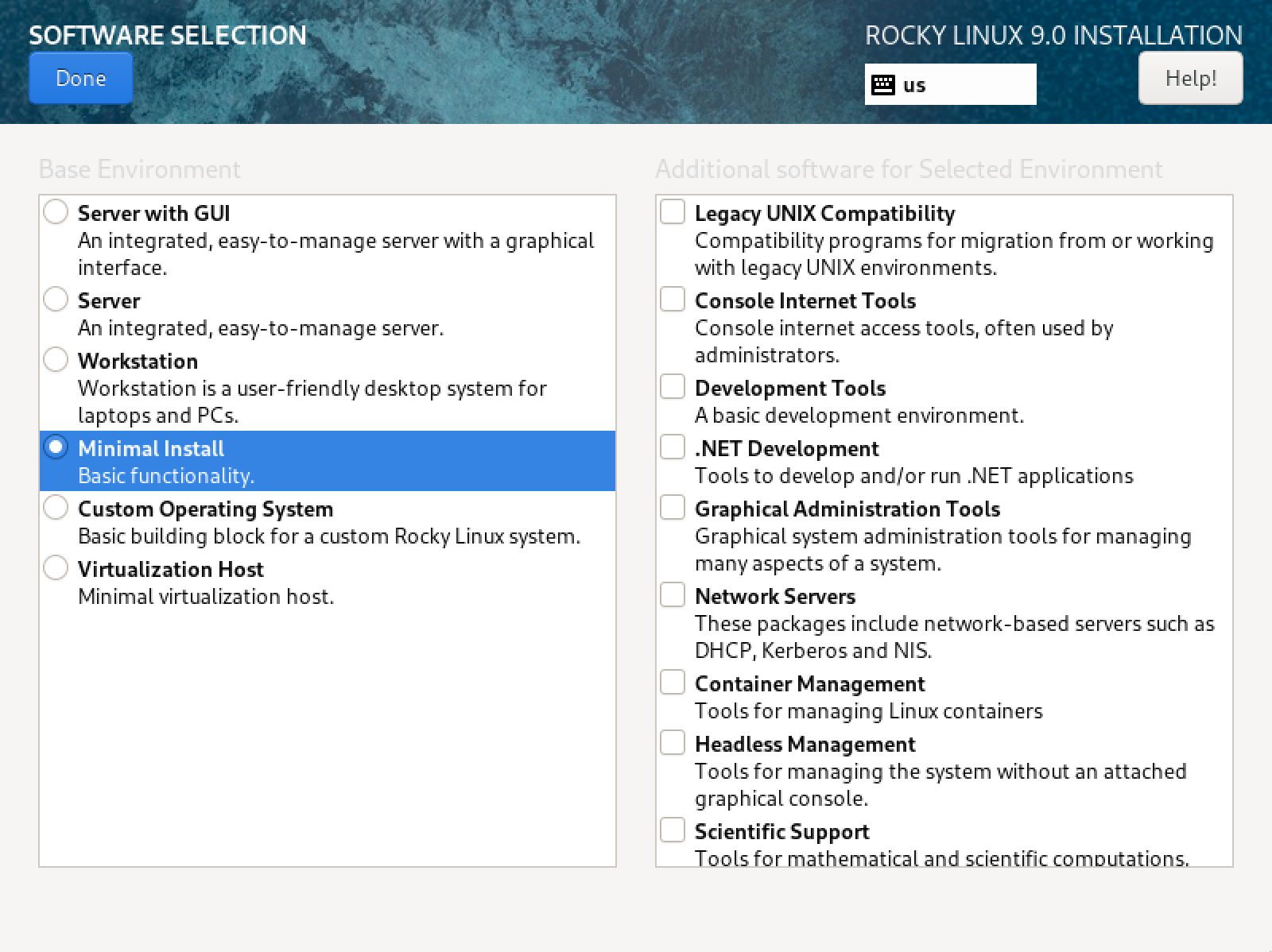Click the Done button
Screen dimensions: 1272x952
click(x=81, y=78)
